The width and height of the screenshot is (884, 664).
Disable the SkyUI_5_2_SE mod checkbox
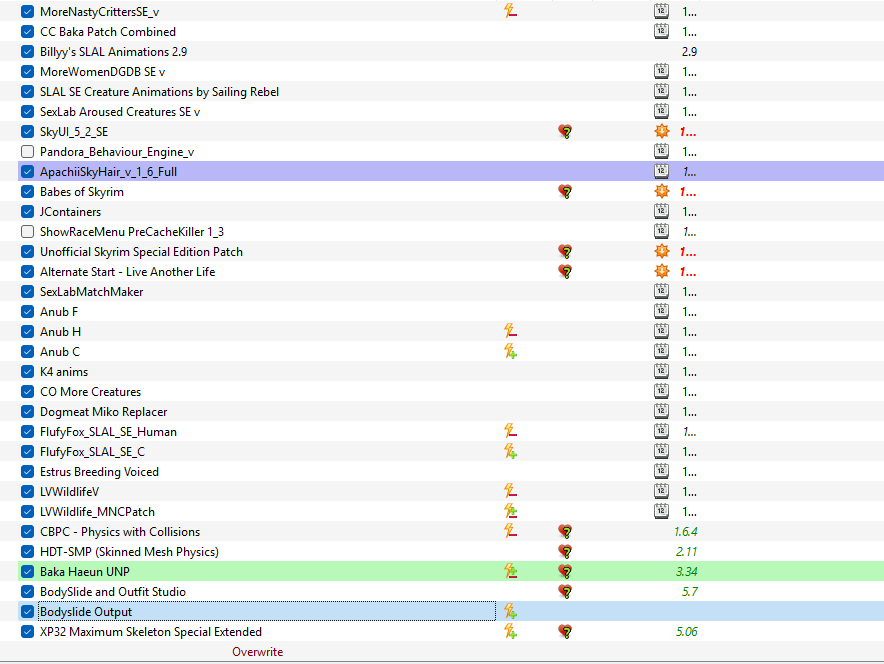point(27,132)
